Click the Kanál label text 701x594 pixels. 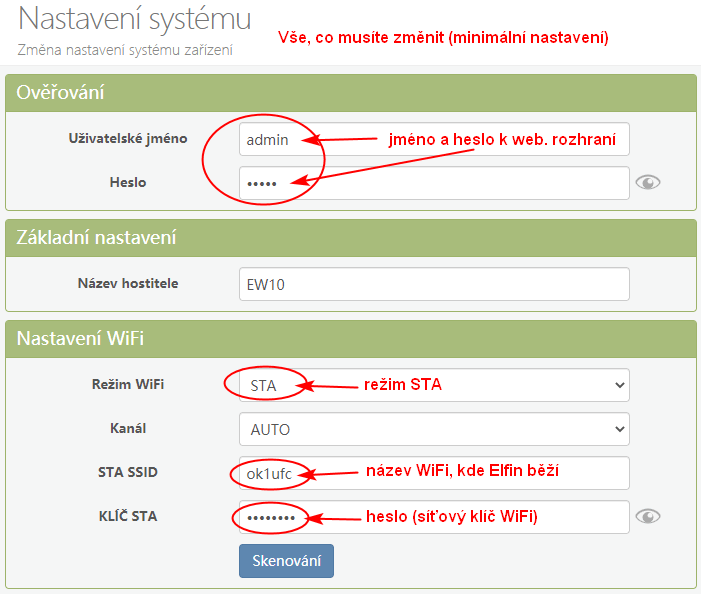click(x=128, y=428)
